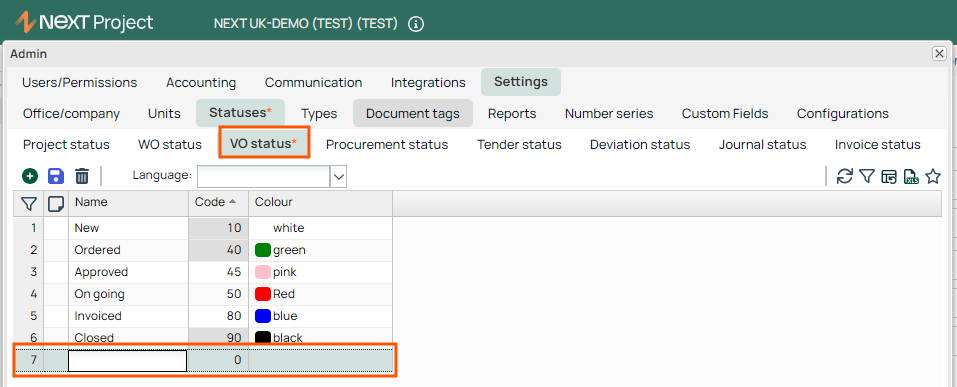Open the filter funnel in the right toolbar
This screenshot has height=387, width=957.
tap(867, 176)
